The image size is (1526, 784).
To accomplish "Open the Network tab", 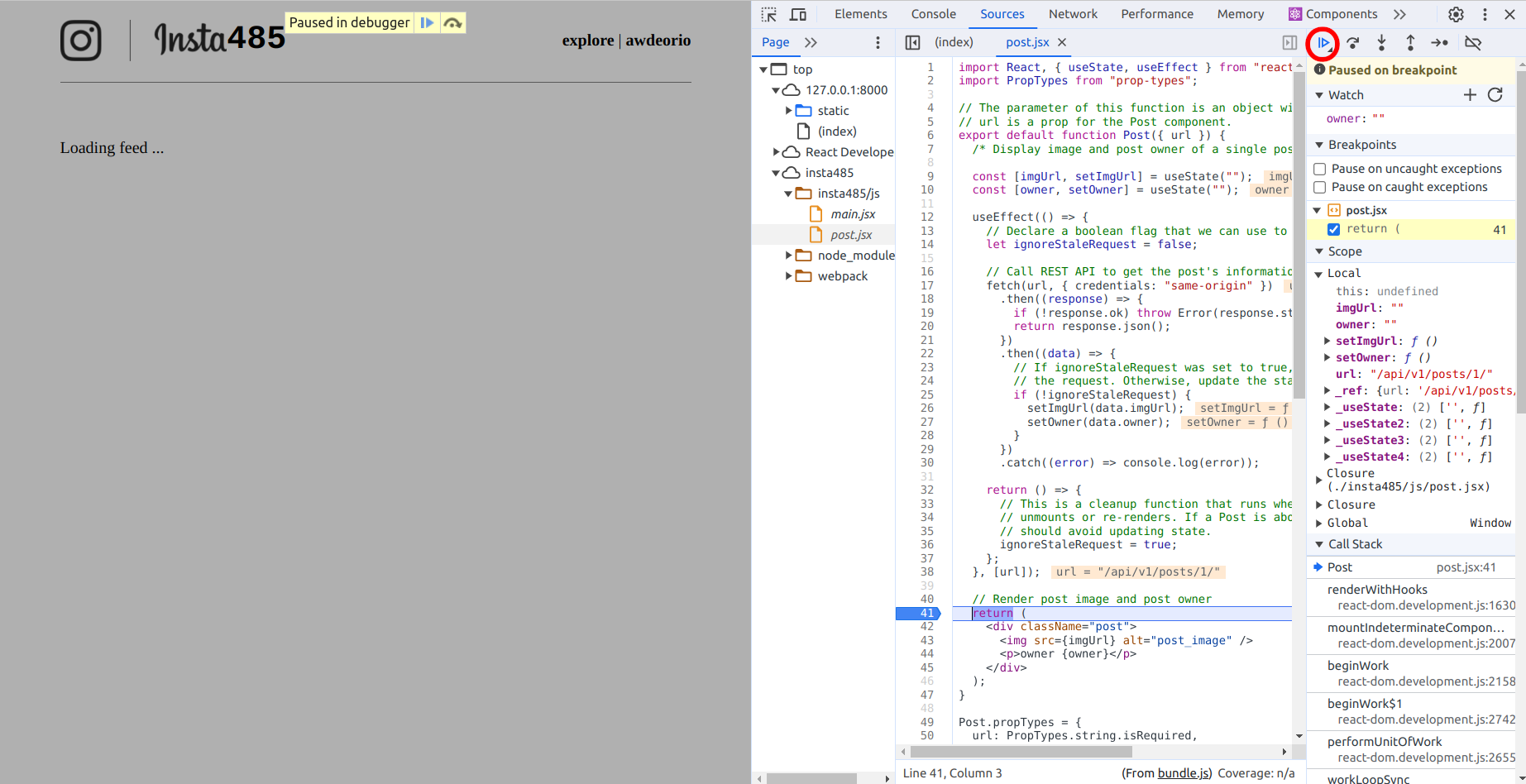I will (x=1073, y=14).
